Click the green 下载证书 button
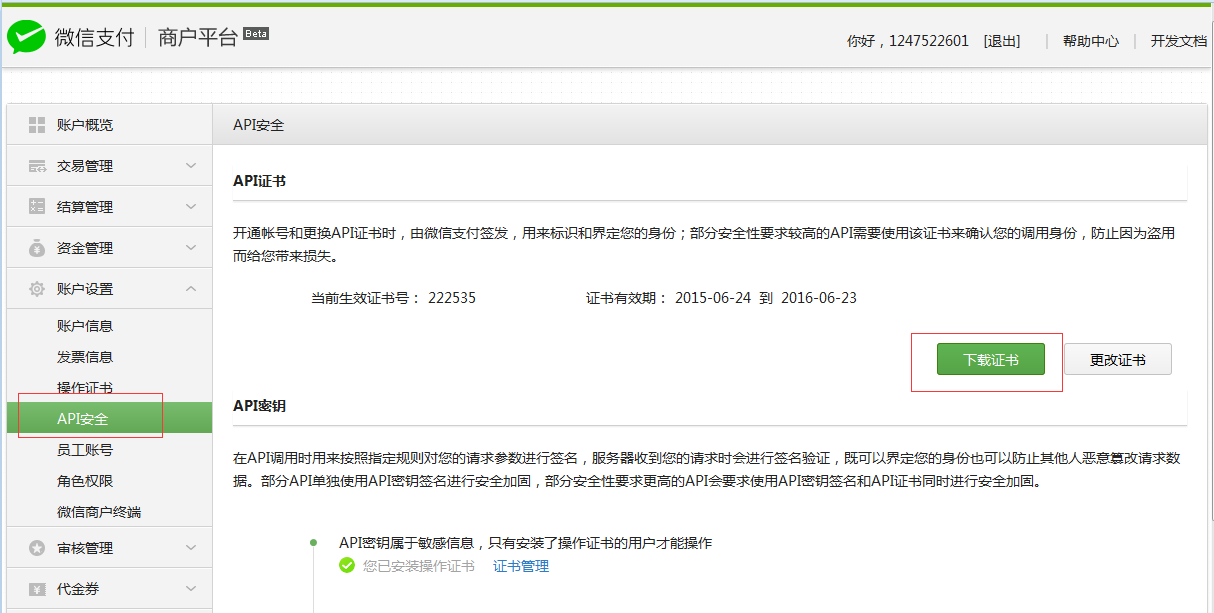This screenshot has width=1214, height=613. 991,359
